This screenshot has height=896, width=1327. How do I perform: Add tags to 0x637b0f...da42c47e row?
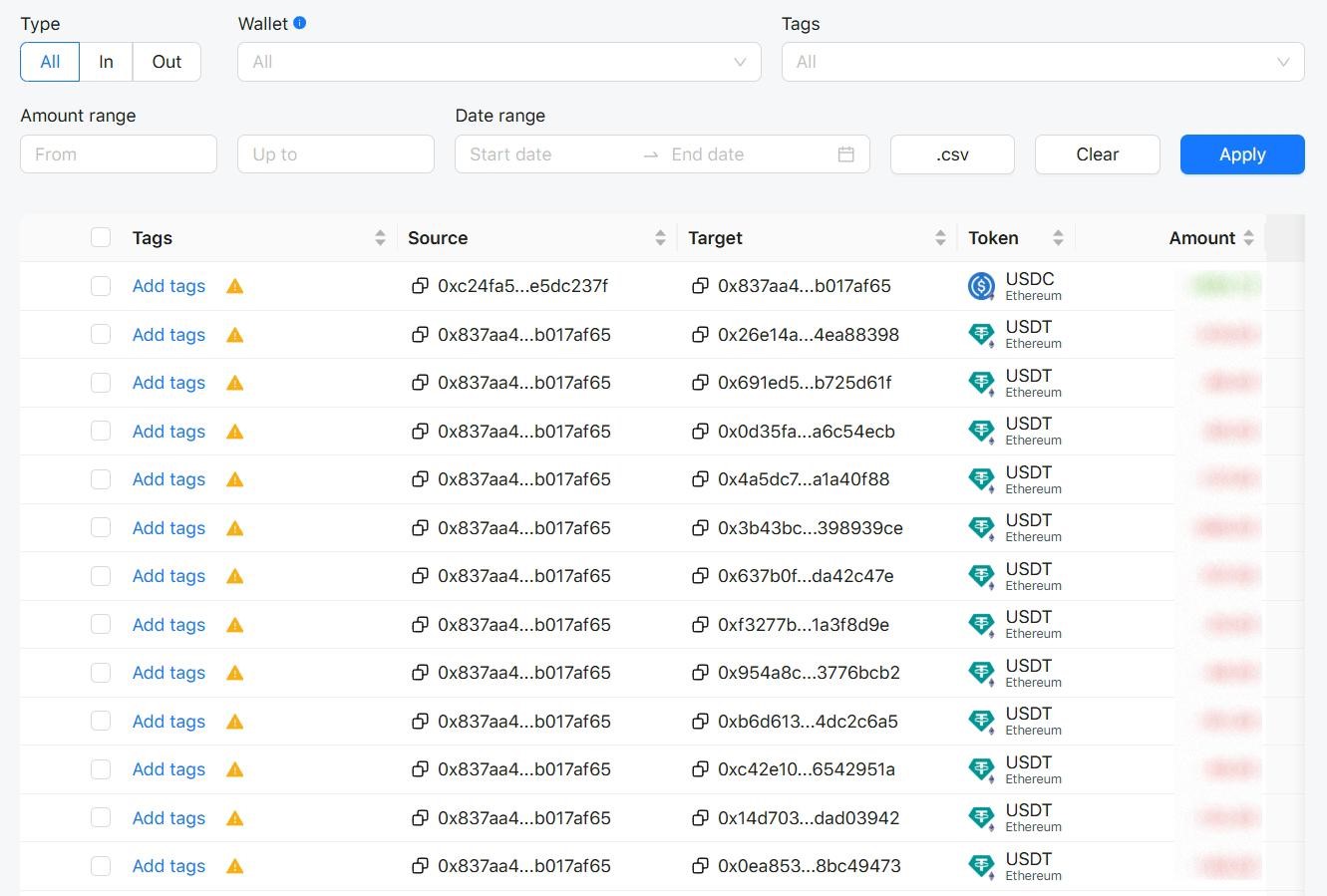(x=168, y=576)
